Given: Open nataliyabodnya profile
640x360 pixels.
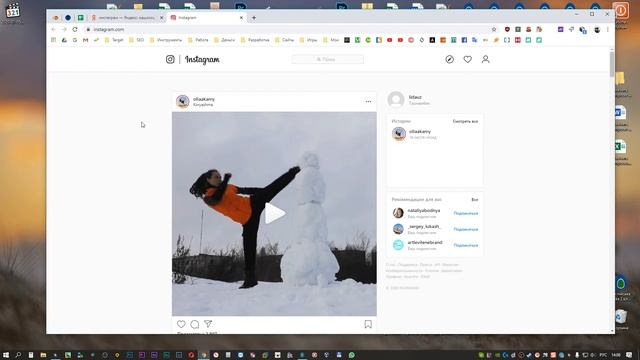Looking at the screenshot, I should point(424,210).
